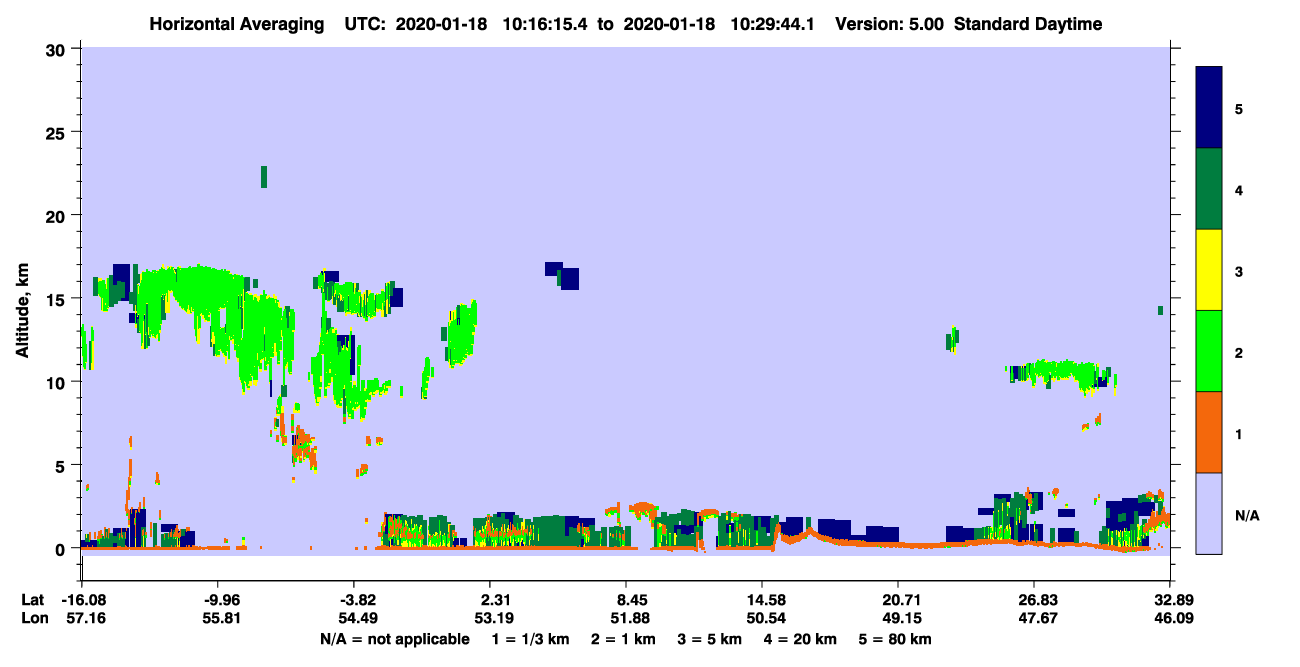Viewport: 1300px width, 667px height.
Task: Click the end time '10:29:44.1' in the title
Action: 771,24
